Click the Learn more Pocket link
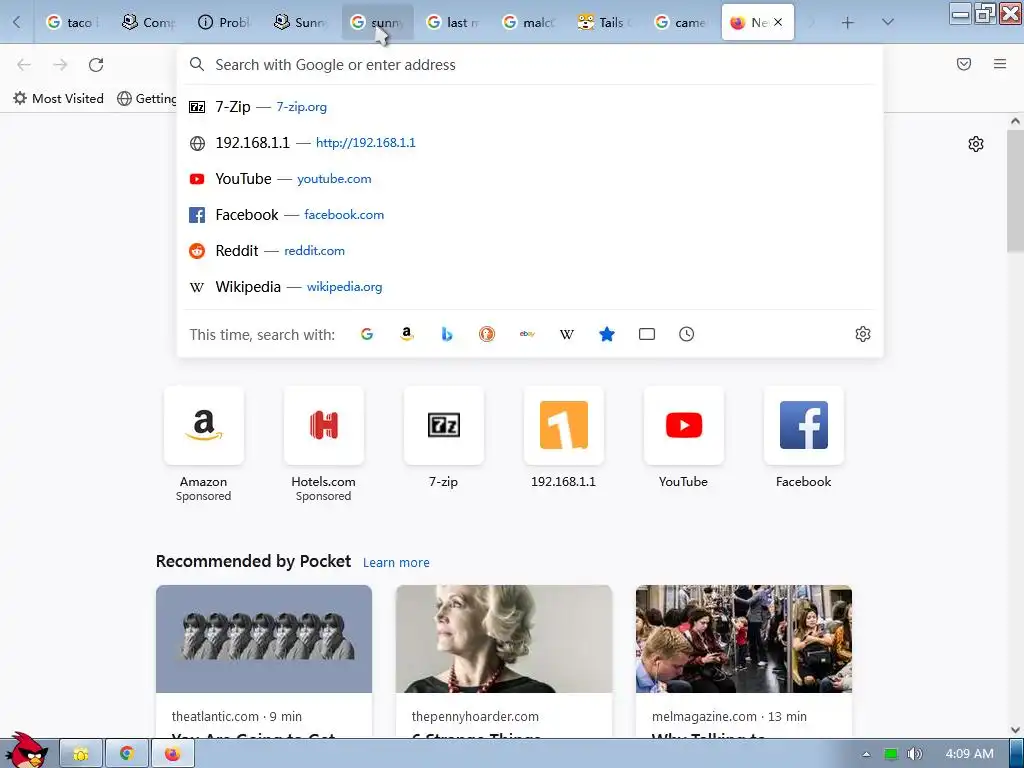Viewport: 1024px width, 768px height. [x=396, y=562]
